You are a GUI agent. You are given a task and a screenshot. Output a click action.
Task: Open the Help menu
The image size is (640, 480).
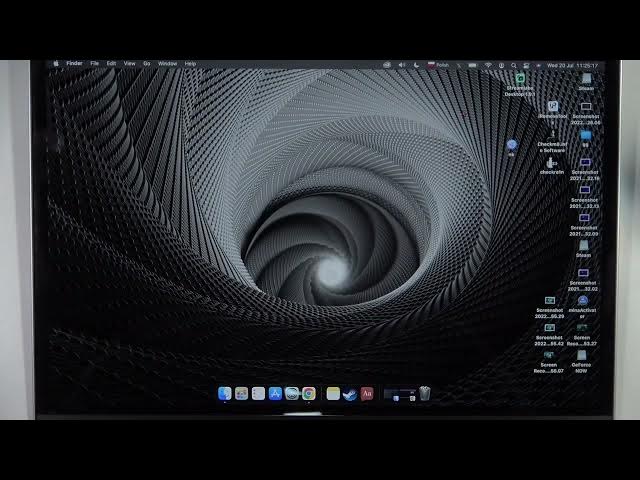tap(190, 64)
